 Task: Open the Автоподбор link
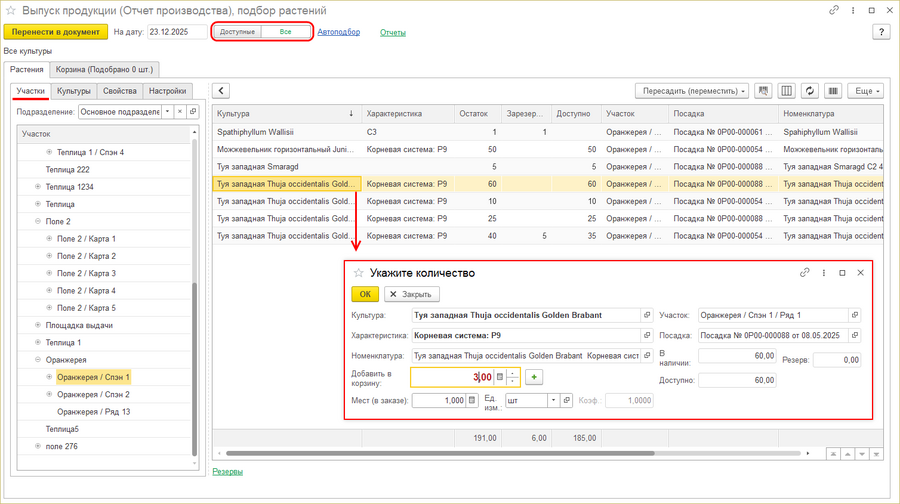(338, 32)
